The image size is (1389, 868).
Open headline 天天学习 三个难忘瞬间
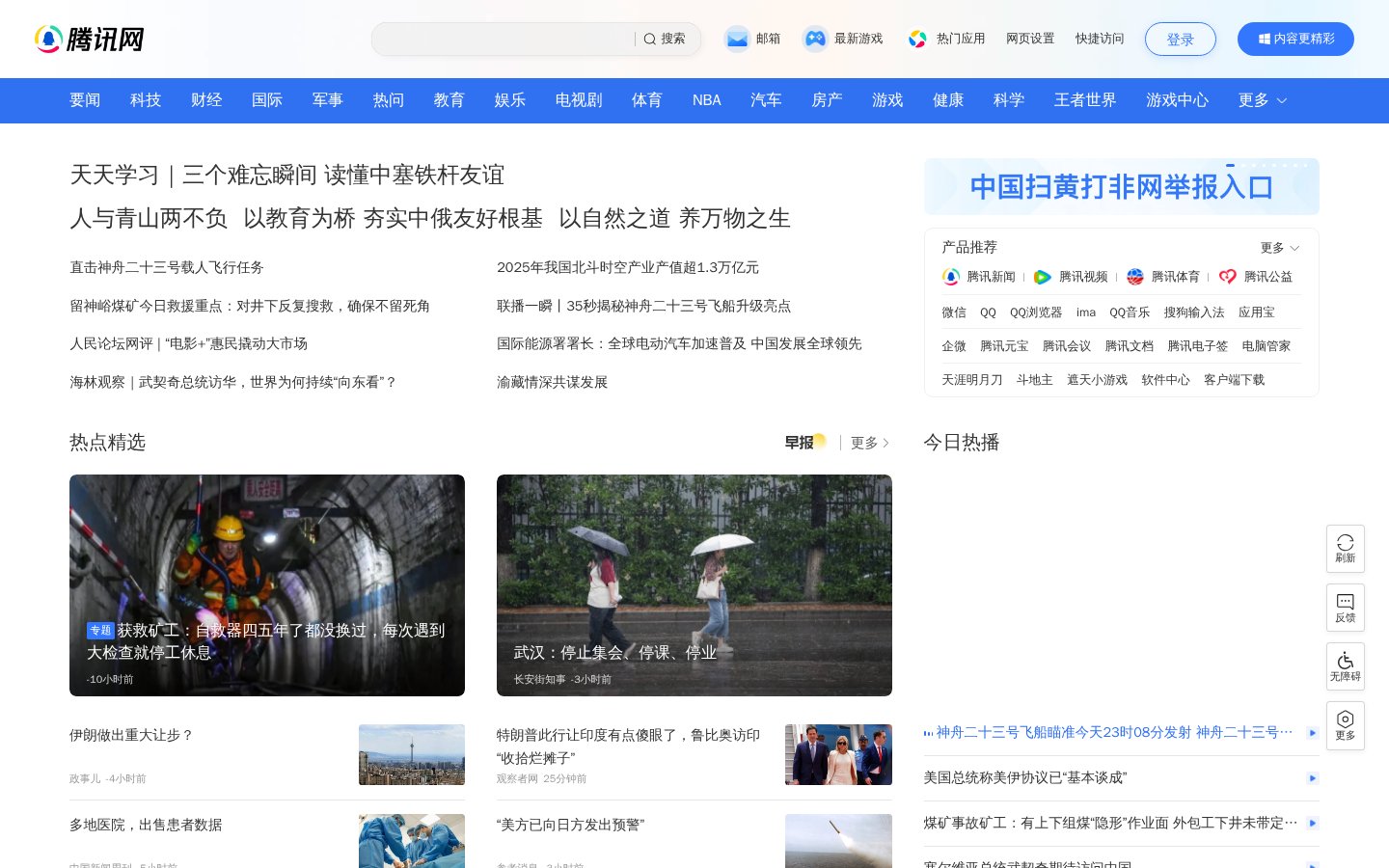pyautogui.click(x=287, y=175)
